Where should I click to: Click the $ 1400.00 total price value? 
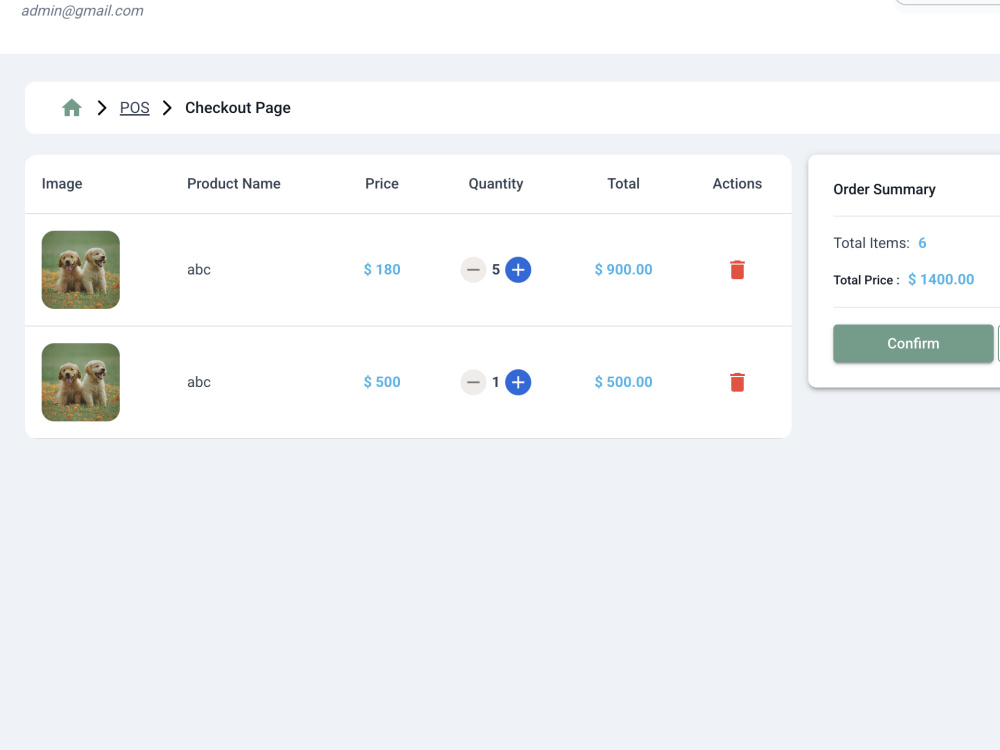tap(941, 279)
